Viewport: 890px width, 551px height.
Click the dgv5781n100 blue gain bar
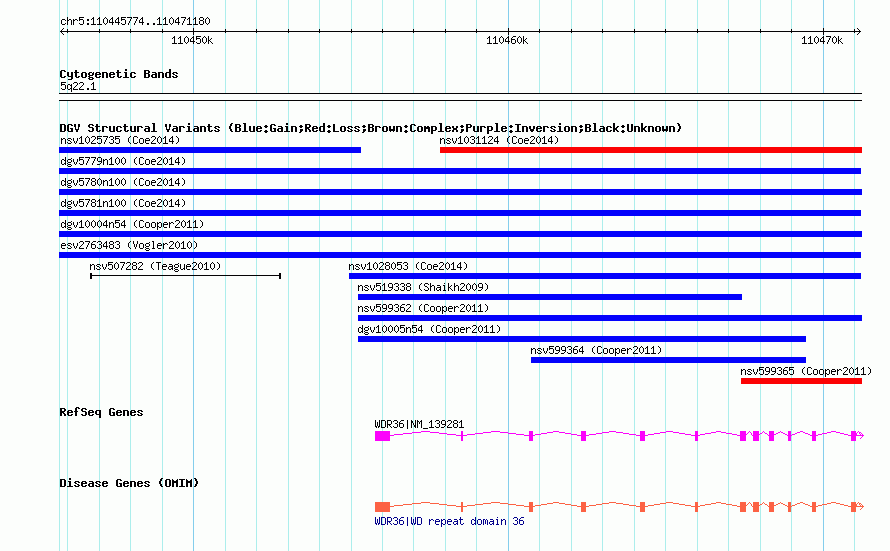(460, 213)
